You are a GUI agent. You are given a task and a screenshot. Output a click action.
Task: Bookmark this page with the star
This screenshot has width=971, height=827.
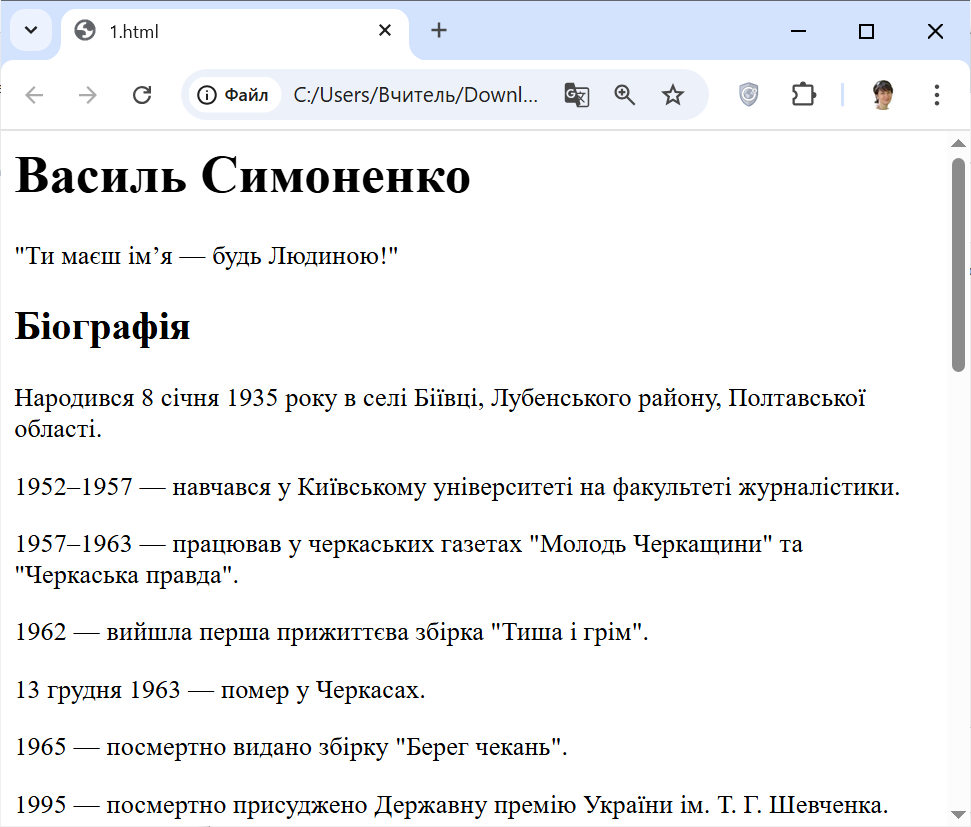673,95
